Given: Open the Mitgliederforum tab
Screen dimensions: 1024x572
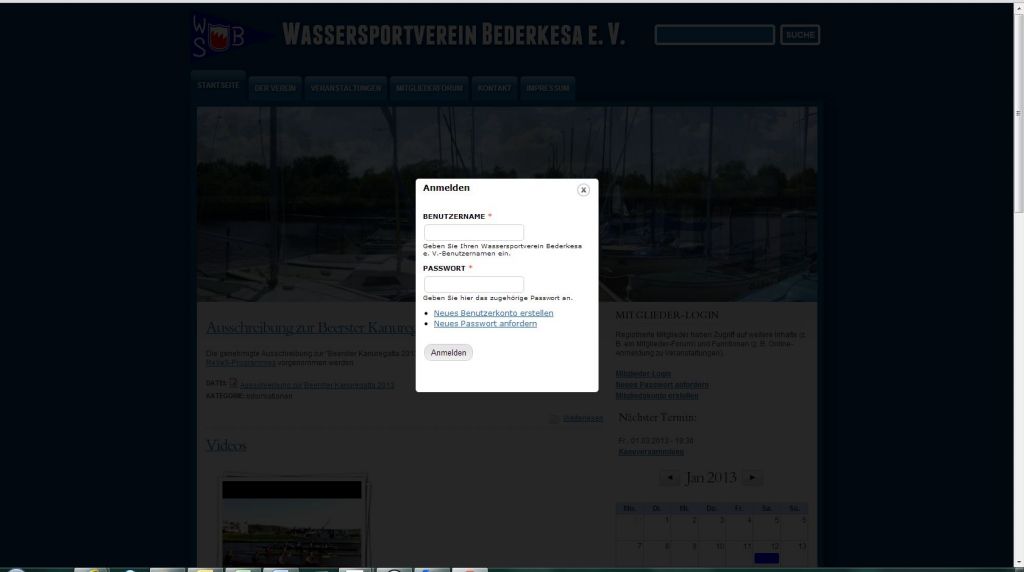Looking at the screenshot, I should point(429,88).
